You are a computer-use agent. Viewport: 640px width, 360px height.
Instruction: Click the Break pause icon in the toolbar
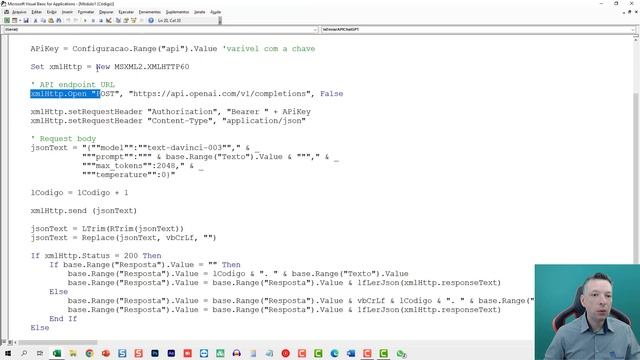(93, 20)
